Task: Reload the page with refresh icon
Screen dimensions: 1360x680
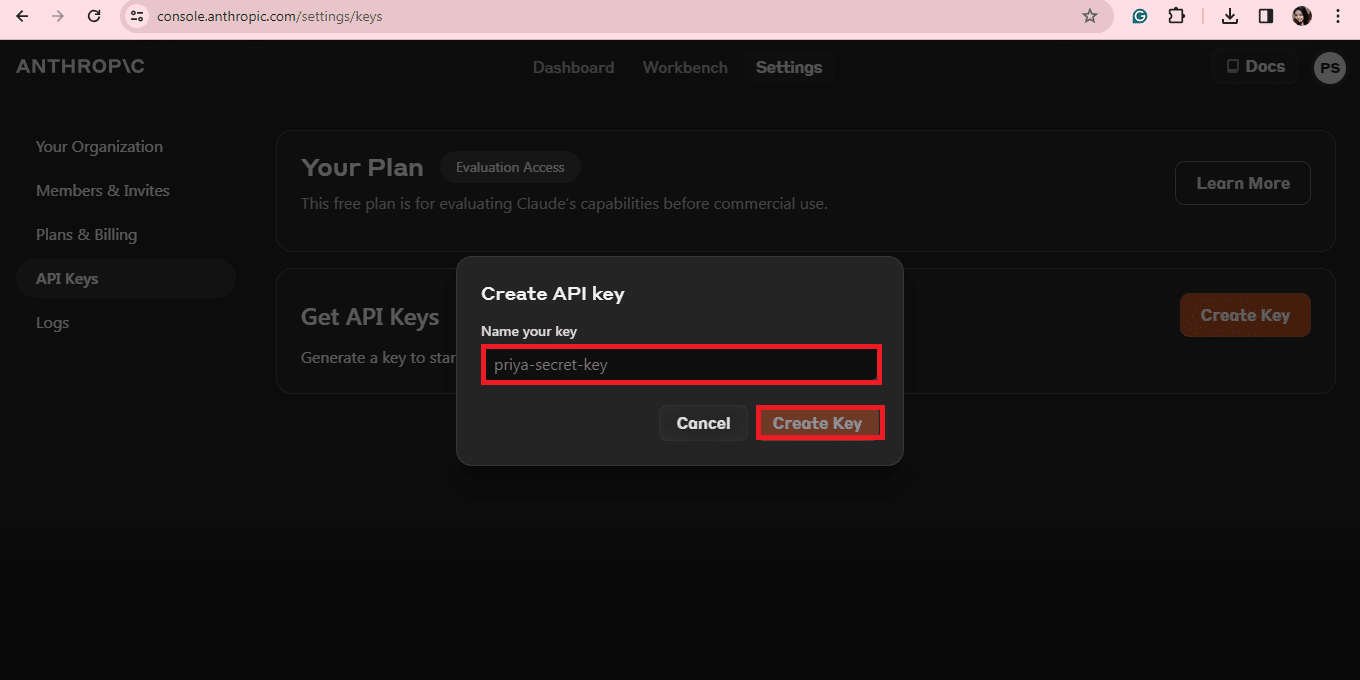Action: click(x=94, y=16)
